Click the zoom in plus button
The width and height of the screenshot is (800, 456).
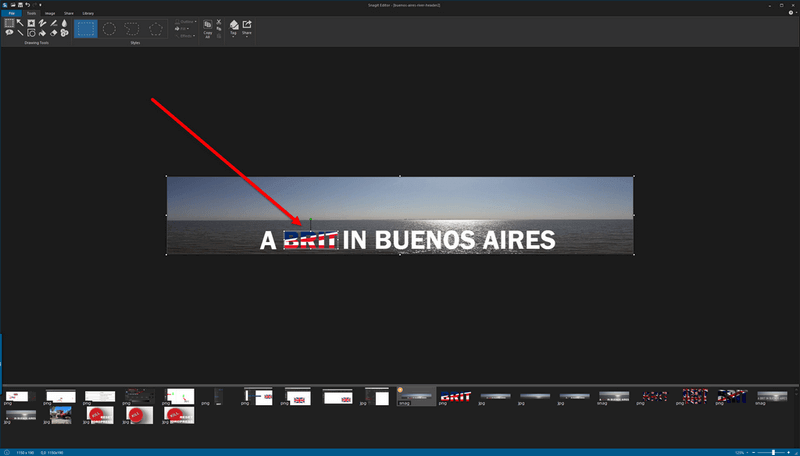[x=788, y=452]
